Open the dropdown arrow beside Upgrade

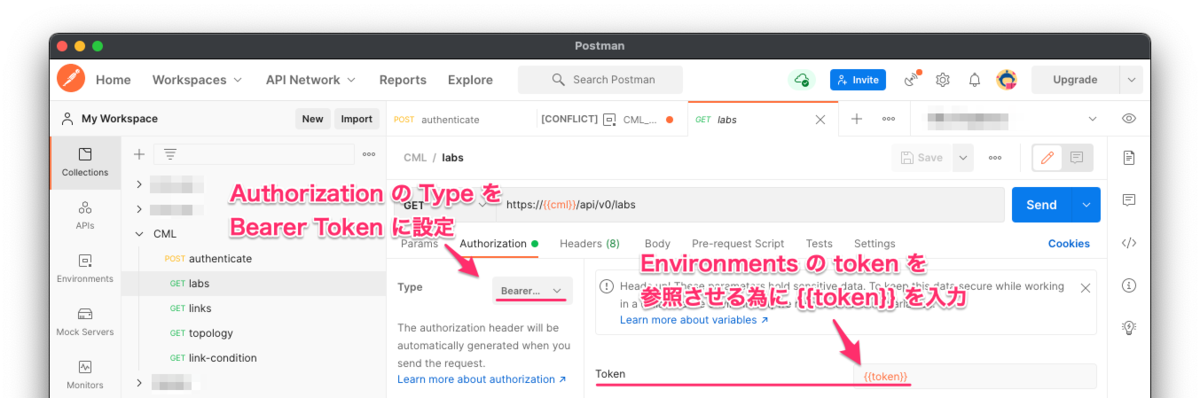(x=1131, y=80)
